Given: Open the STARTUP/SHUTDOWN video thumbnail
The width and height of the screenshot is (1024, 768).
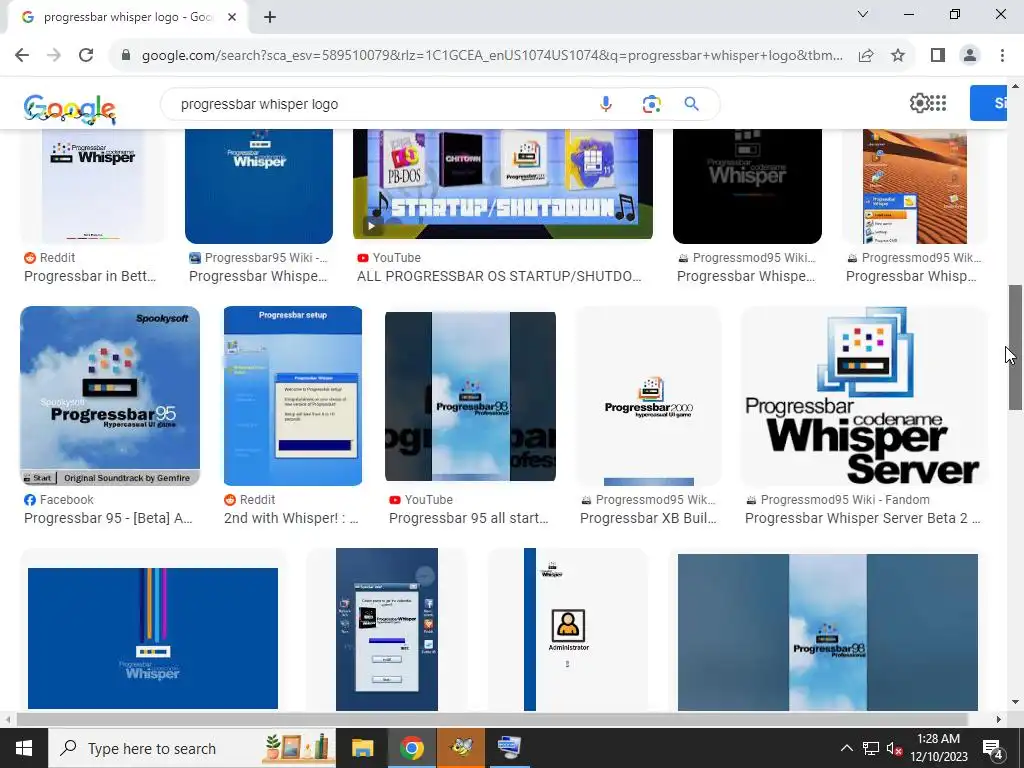Looking at the screenshot, I should pos(503,184).
